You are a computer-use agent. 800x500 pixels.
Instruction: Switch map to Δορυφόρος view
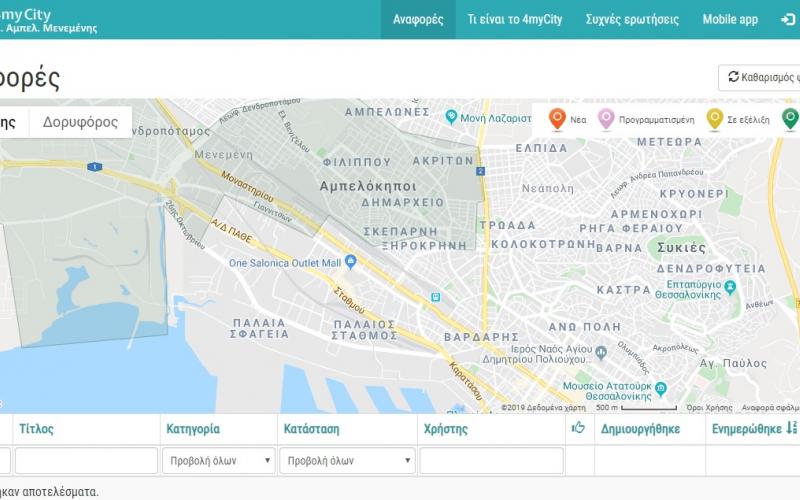pyautogui.click(x=80, y=122)
